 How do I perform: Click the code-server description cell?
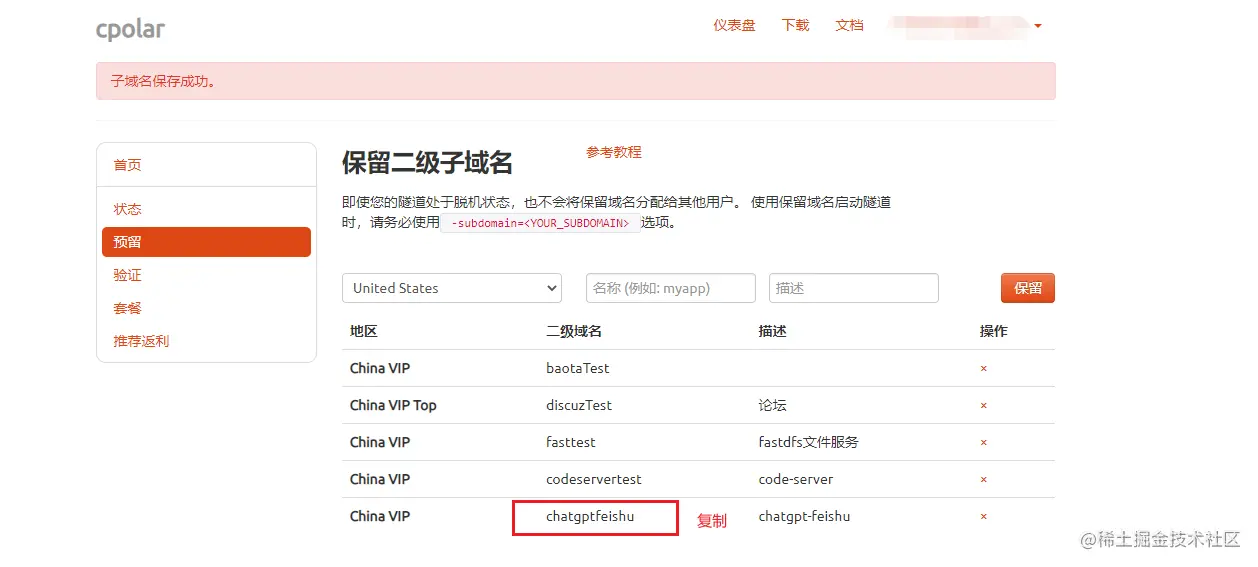(796, 479)
